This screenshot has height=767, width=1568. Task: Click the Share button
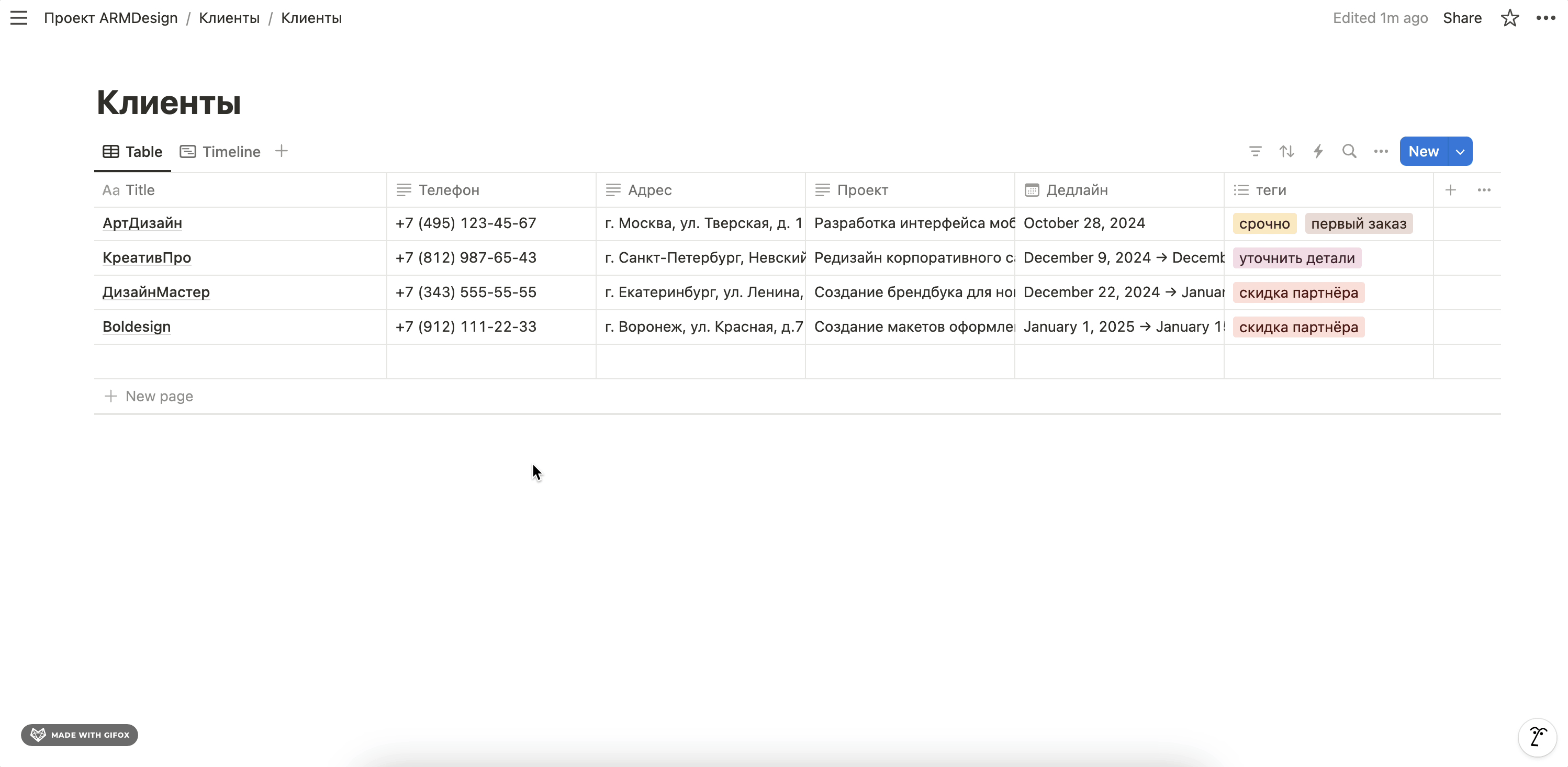[1462, 18]
